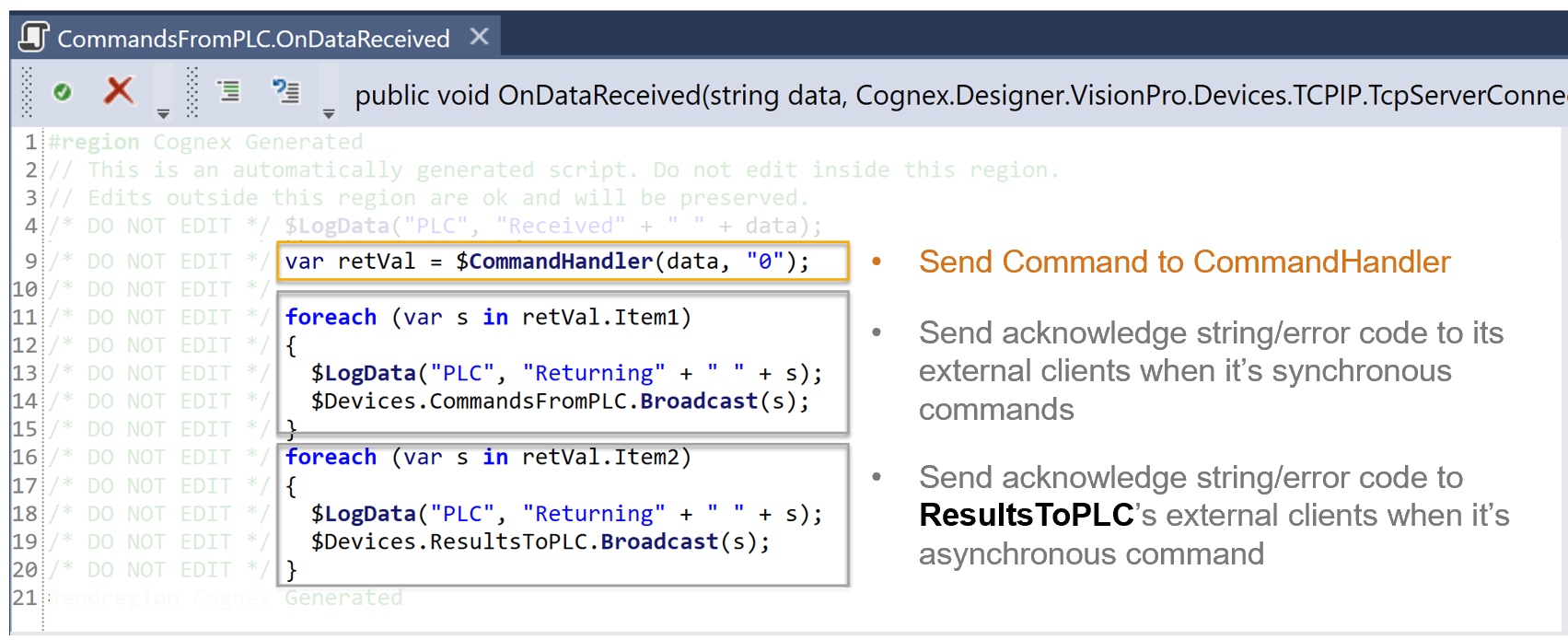The image size is (1568, 640).
Task: Click the bold ResultsToPLC text in the notes
Action: [x=1026, y=516]
